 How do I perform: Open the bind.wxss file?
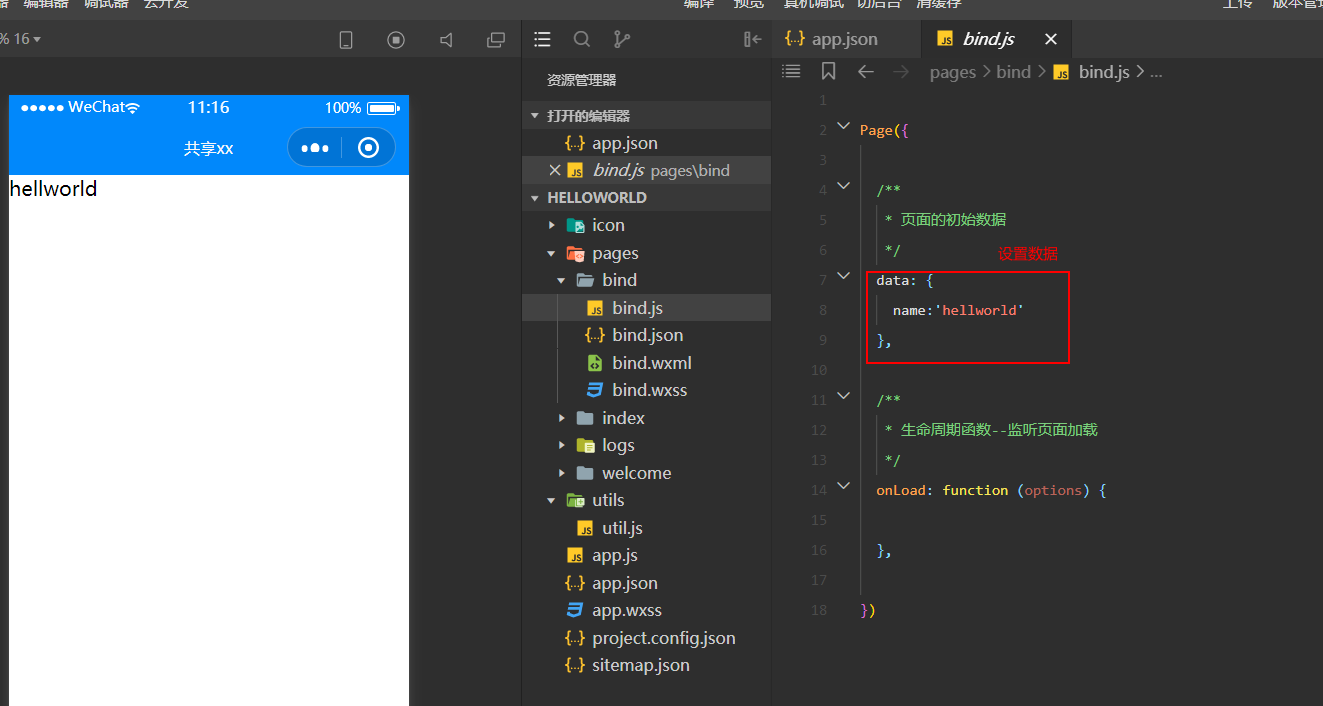click(x=646, y=390)
